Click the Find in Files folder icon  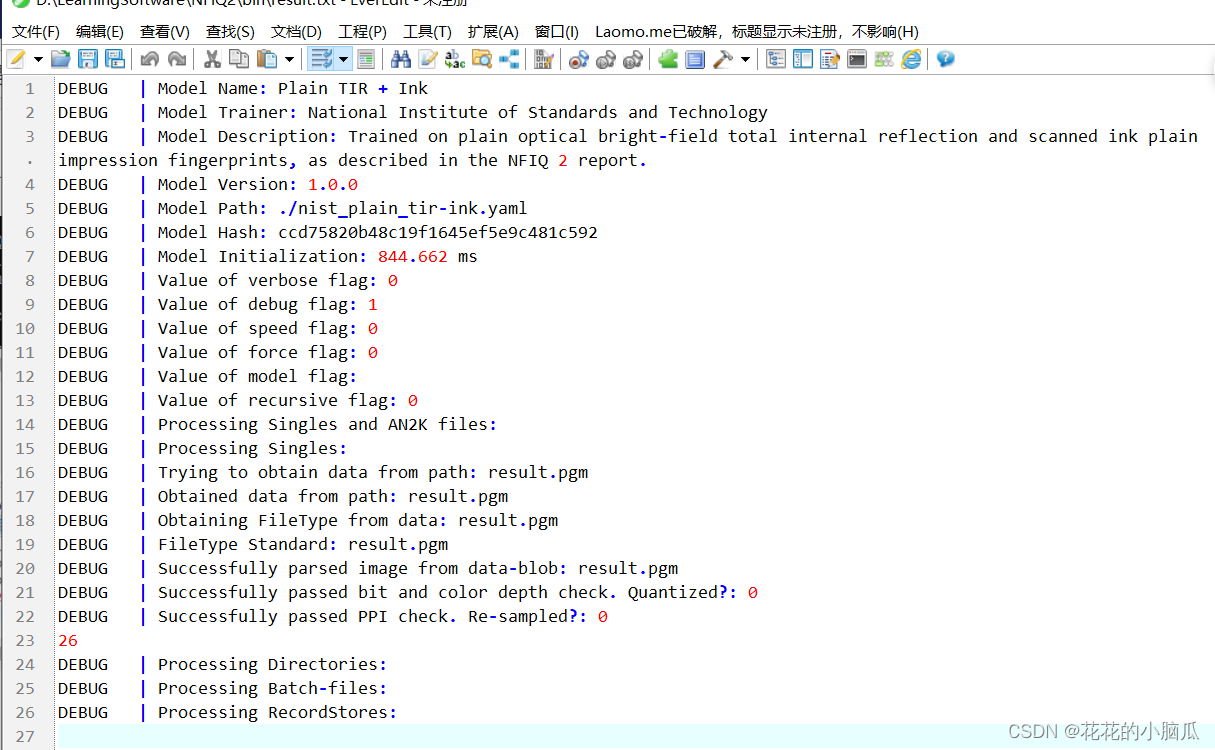tap(482, 59)
